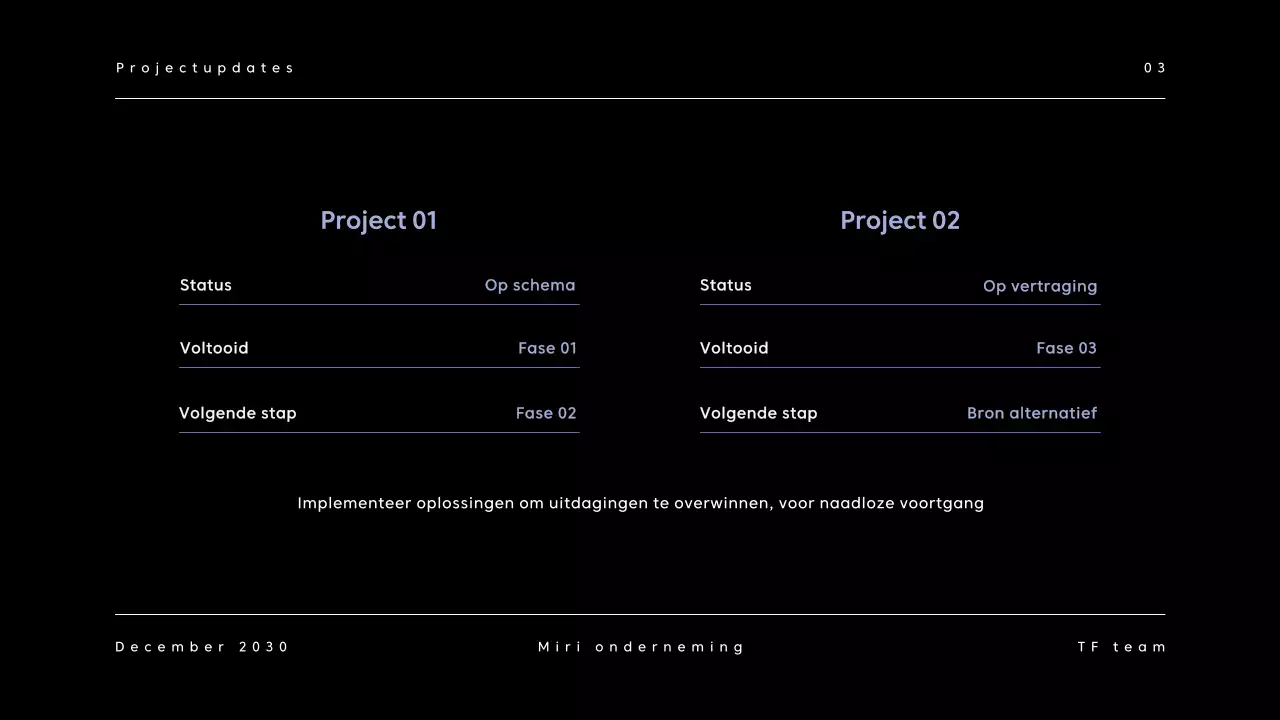Click the Projectupdates header text
The image size is (1280, 720).
(x=205, y=68)
